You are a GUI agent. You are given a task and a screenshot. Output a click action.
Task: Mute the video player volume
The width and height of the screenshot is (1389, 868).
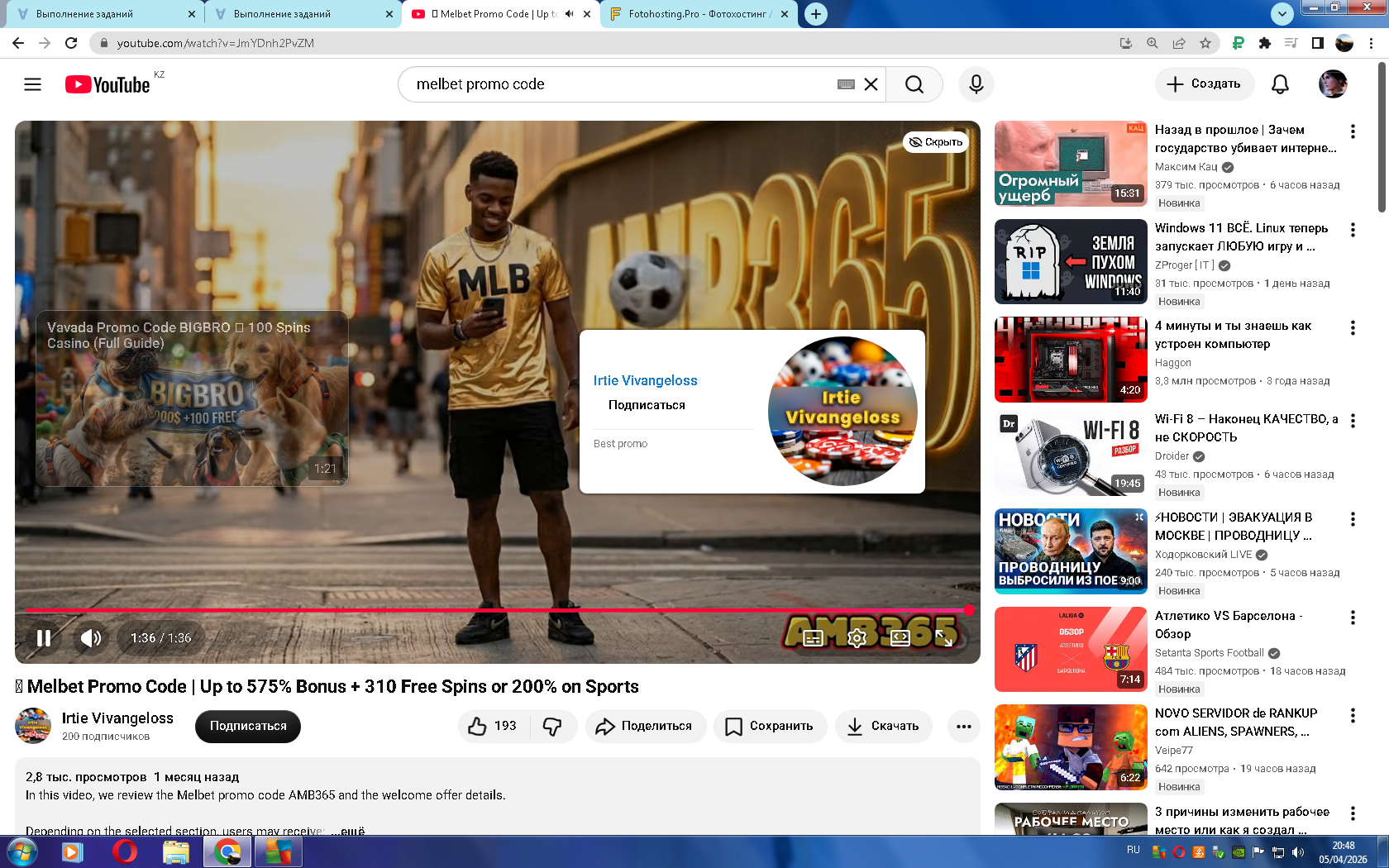pyautogui.click(x=91, y=637)
